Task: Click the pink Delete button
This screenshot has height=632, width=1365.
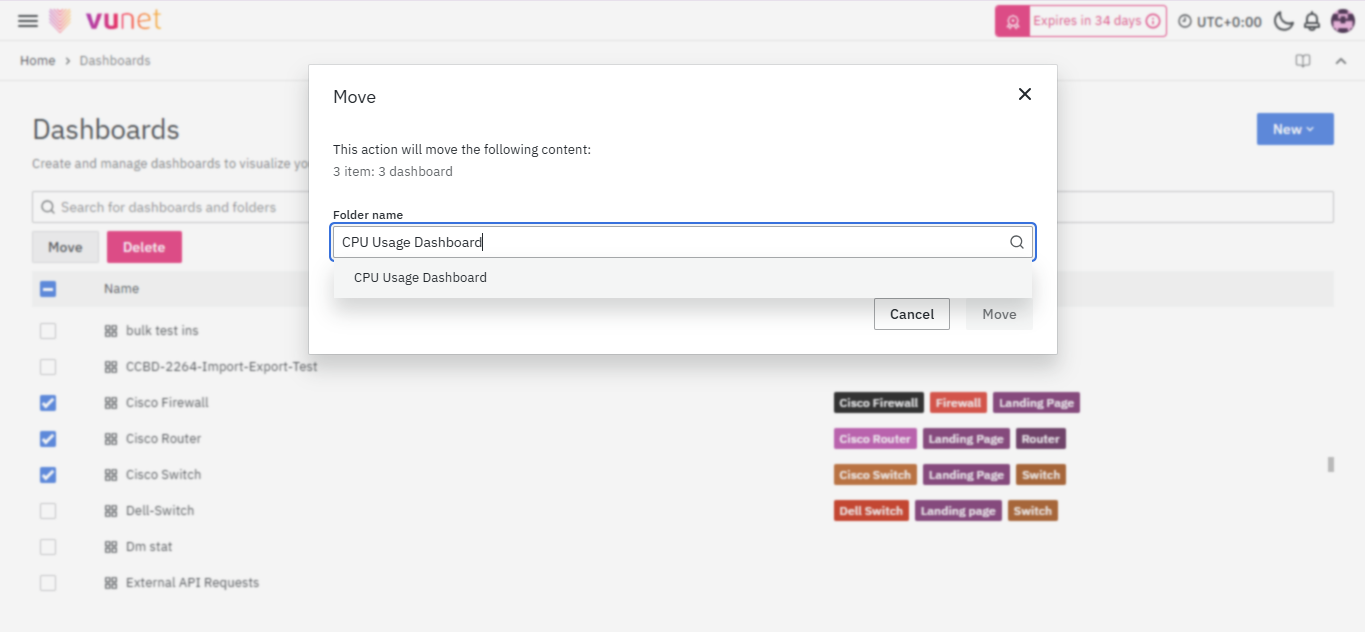Action: tap(144, 247)
